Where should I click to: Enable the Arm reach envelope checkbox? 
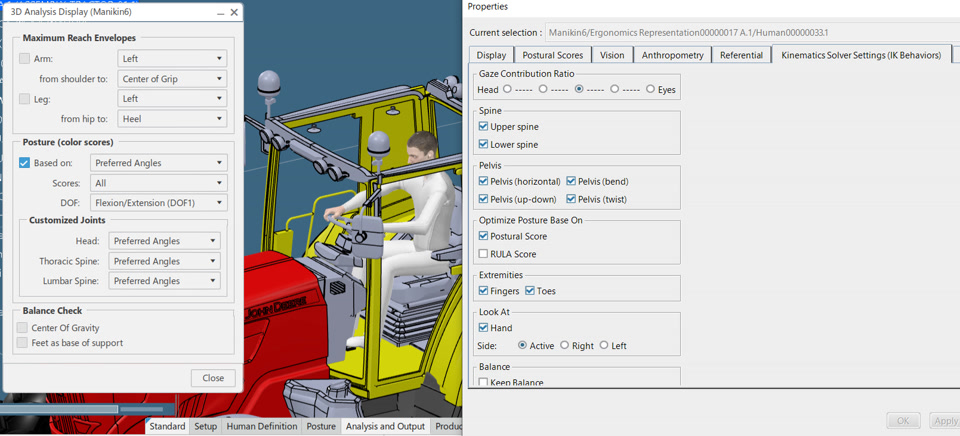coord(25,59)
